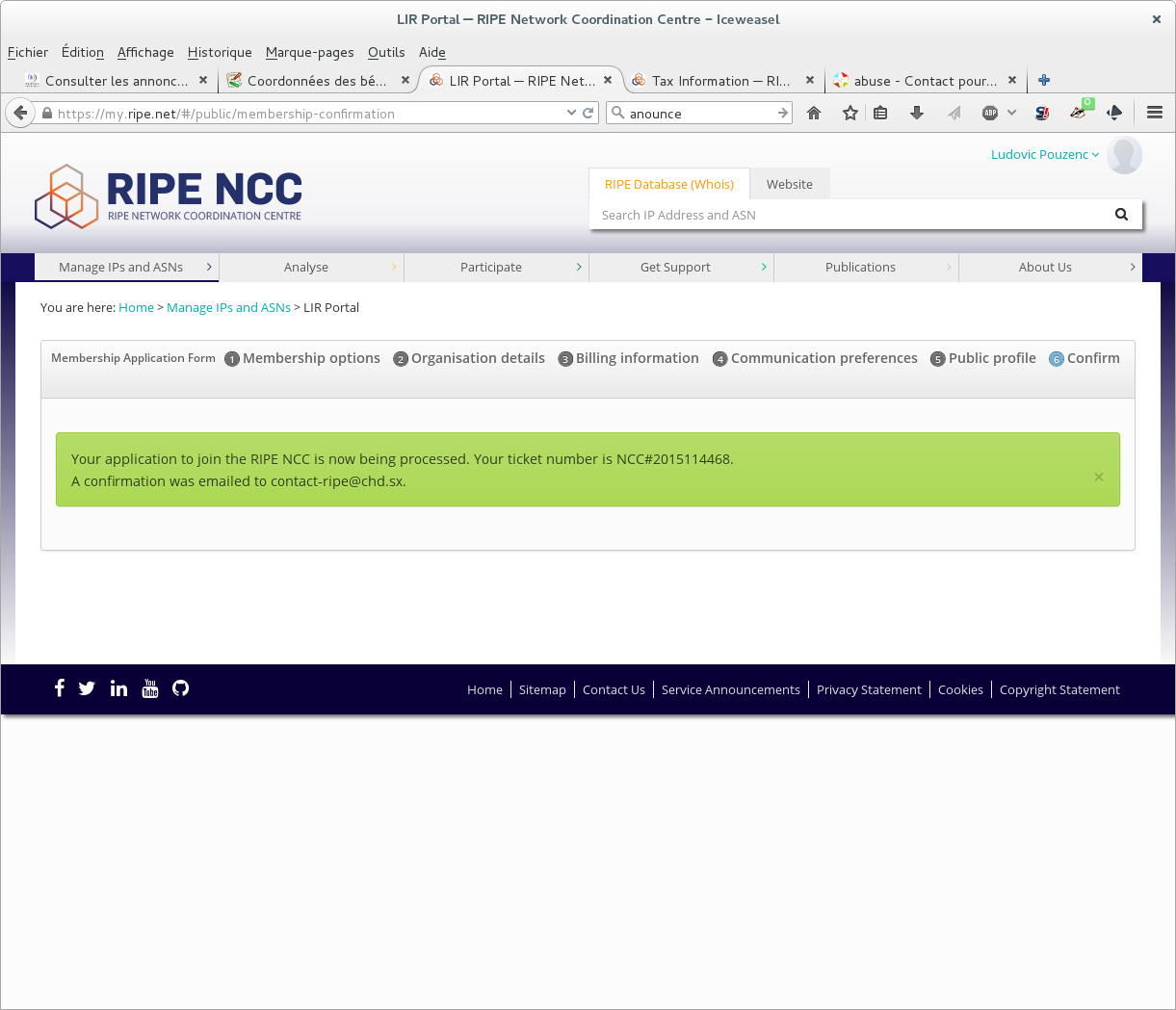Open the browser home page icon
1176x1010 pixels.
coord(814,113)
